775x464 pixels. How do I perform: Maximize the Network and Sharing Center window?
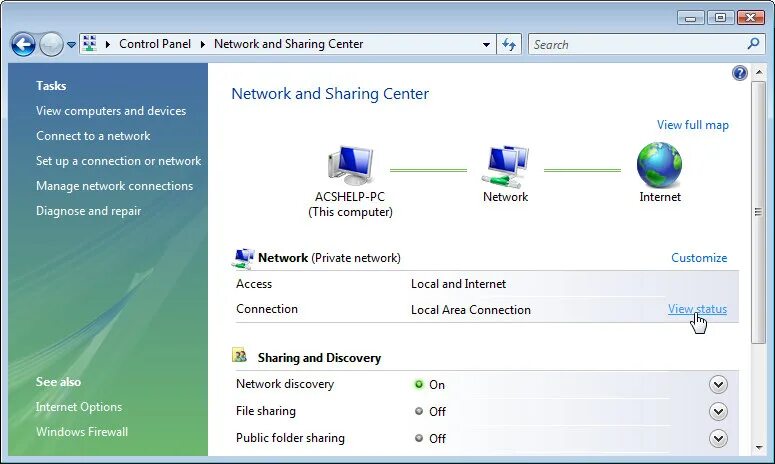tap(720, 18)
